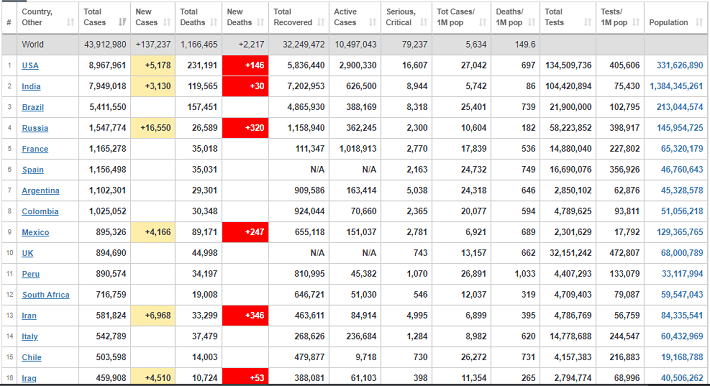Open the India country link
The image size is (710, 386).
pos(31,87)
